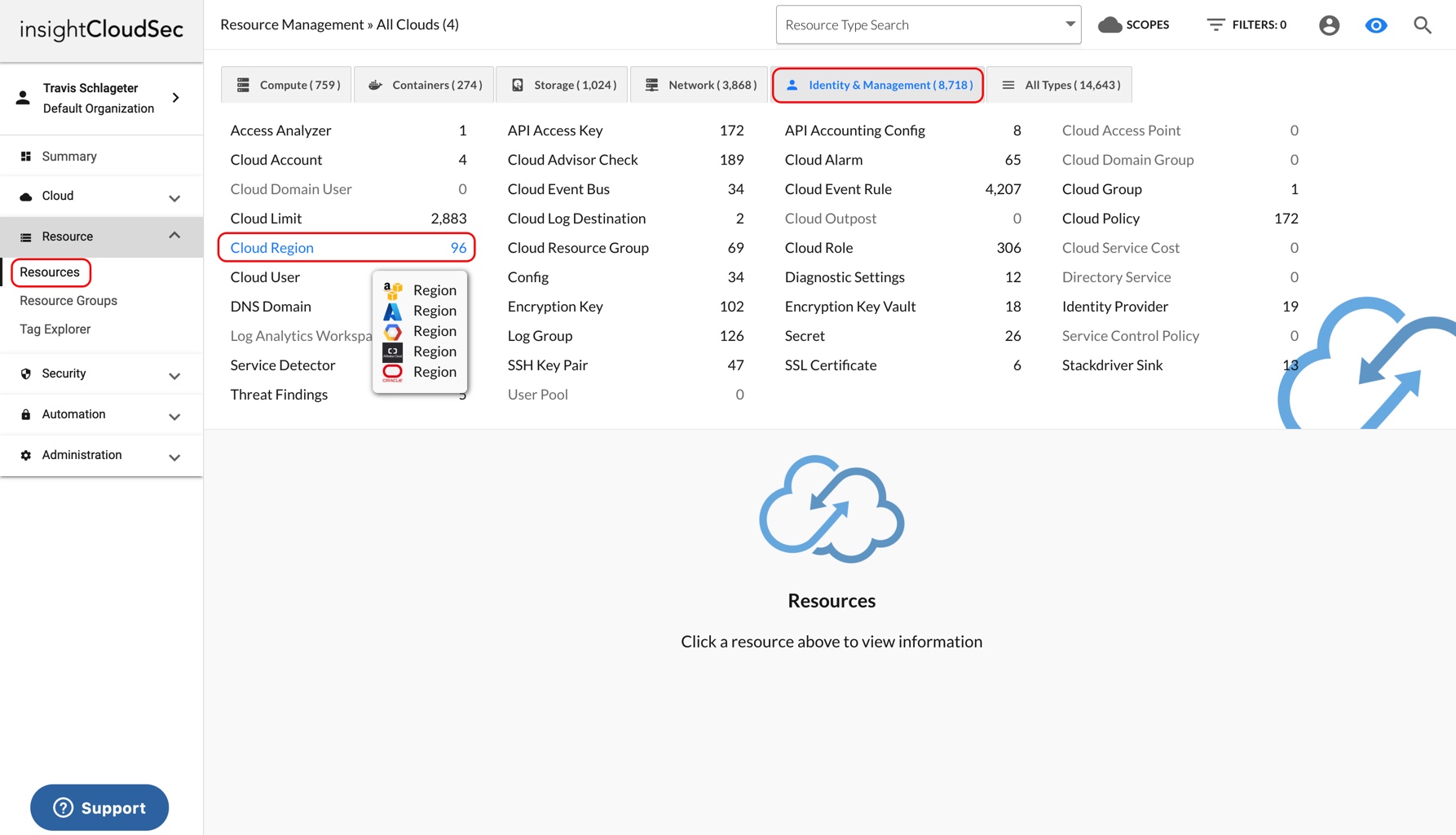Click the Storage disk icon on tab
The width and height of the screenshot is (1456, 835).
(518, 85)
